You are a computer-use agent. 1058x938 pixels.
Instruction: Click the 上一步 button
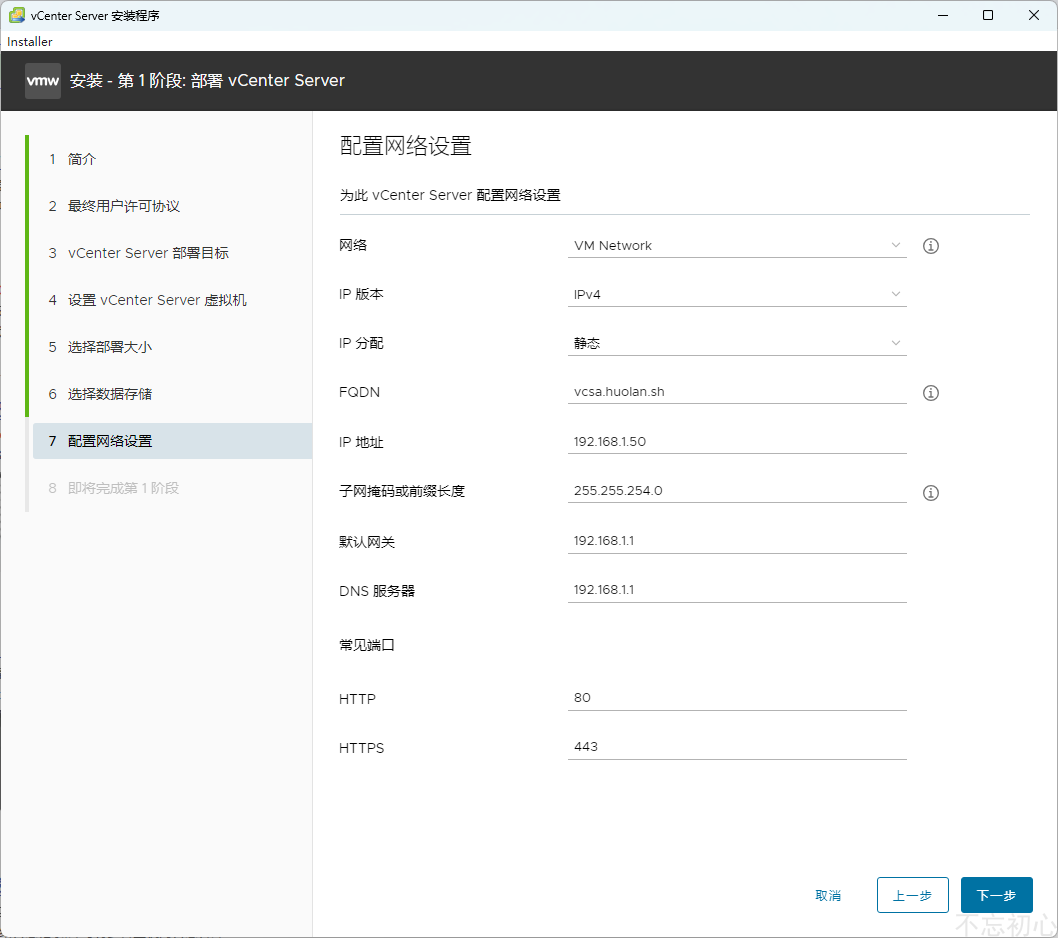pos(912,895)
